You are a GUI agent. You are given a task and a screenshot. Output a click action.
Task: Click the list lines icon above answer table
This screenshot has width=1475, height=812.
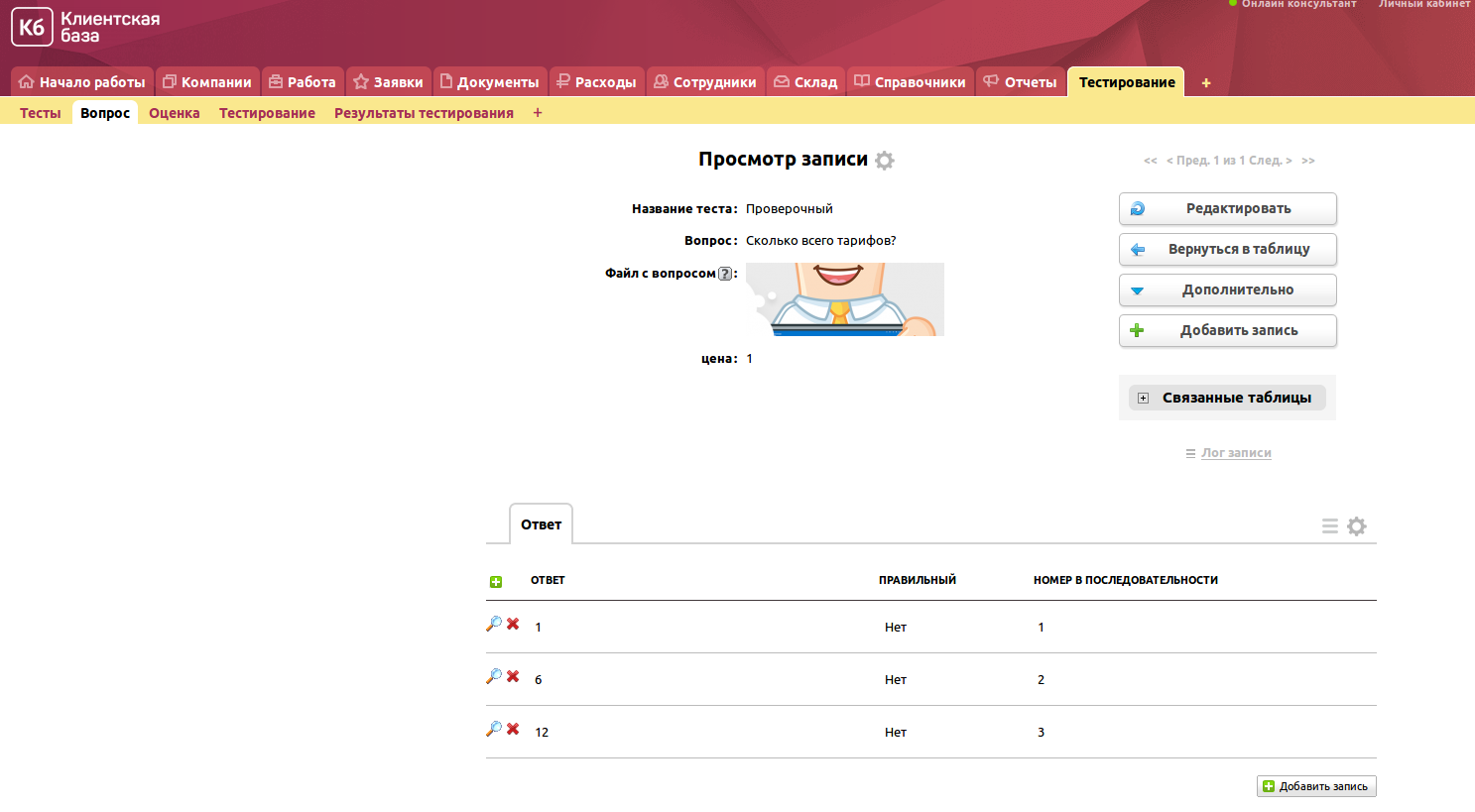pos(1330,526)
